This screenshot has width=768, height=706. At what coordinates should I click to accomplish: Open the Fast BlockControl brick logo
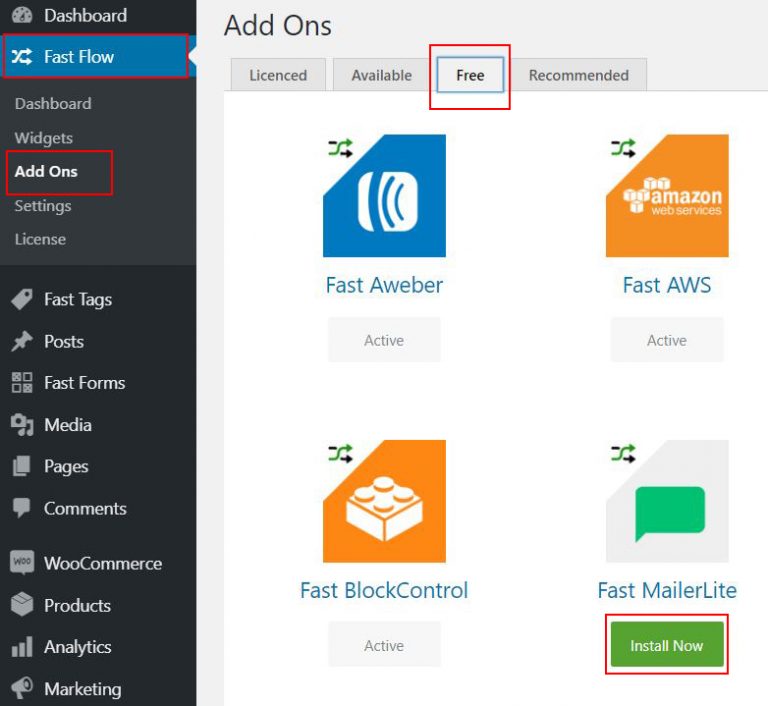click(384, 501)
